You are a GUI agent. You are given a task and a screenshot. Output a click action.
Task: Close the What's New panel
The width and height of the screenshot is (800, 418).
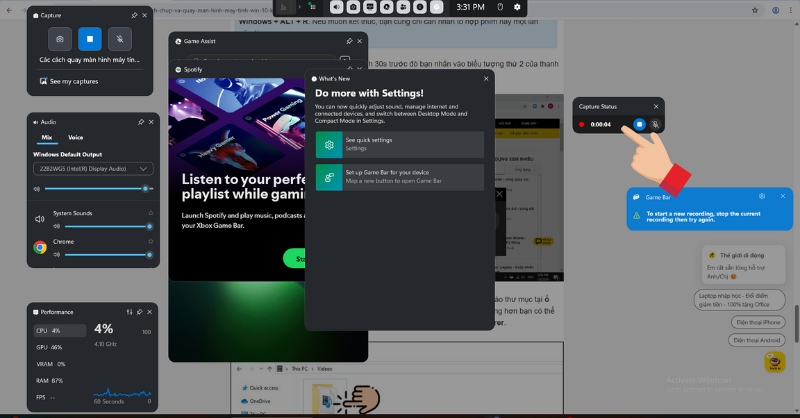(486, 79)
